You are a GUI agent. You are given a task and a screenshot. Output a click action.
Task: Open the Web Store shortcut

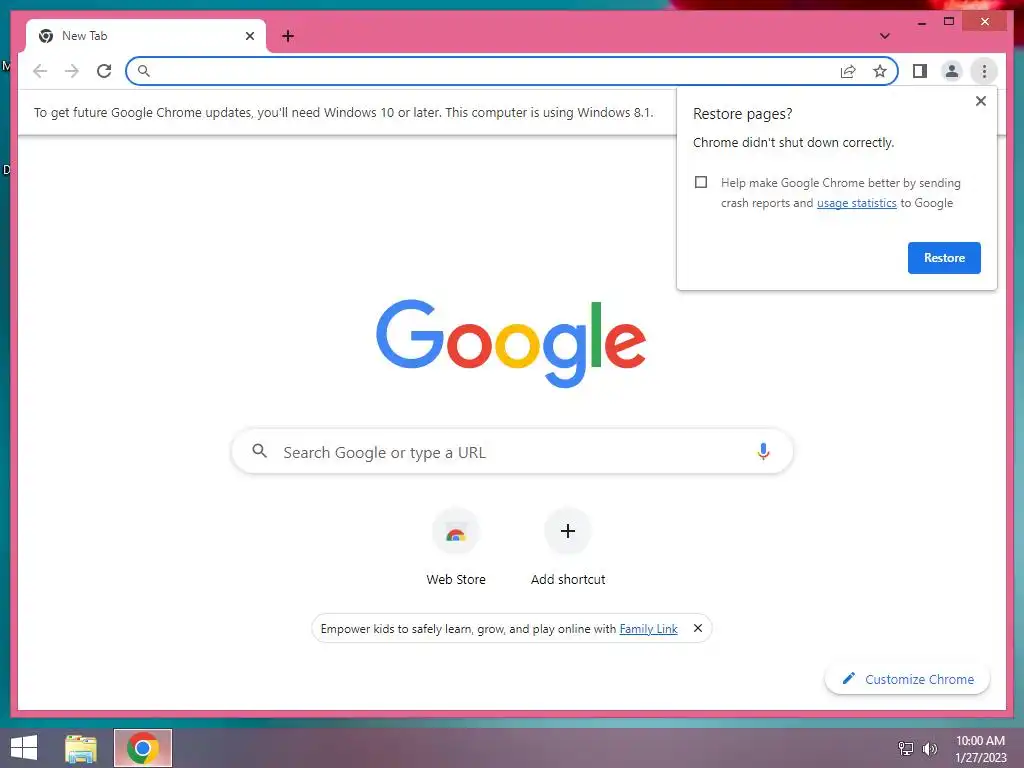click(x=456, y=548)
